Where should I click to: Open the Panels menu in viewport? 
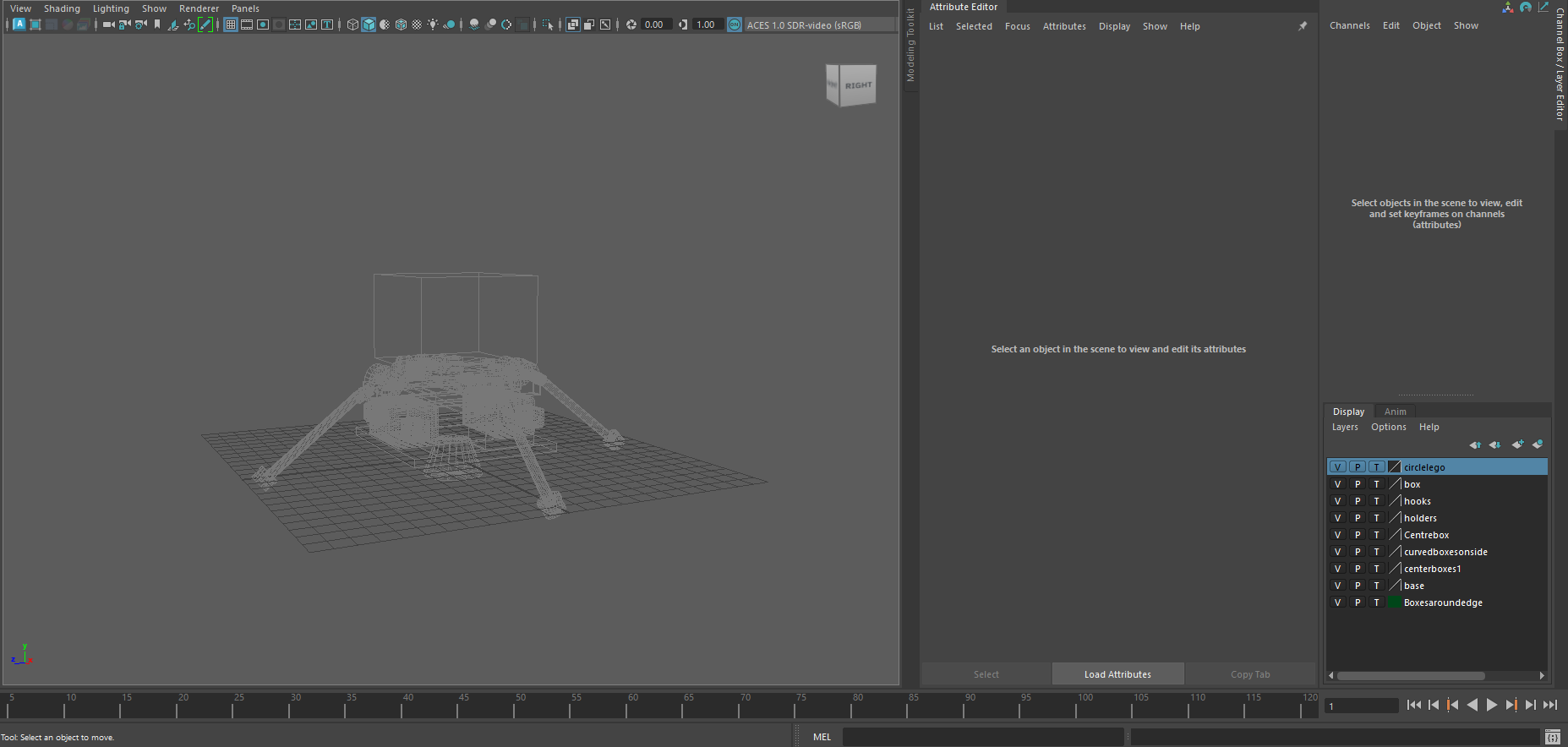(245, 8)
